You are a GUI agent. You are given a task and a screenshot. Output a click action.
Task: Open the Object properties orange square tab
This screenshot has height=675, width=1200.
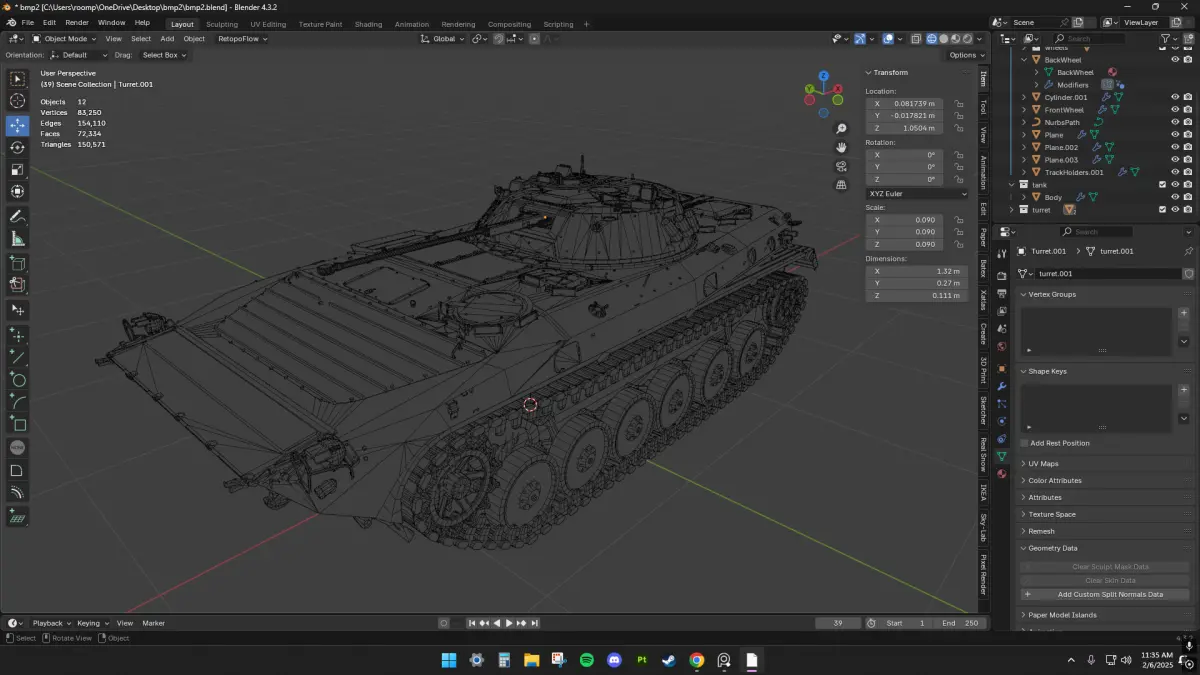pos(1002,368)
